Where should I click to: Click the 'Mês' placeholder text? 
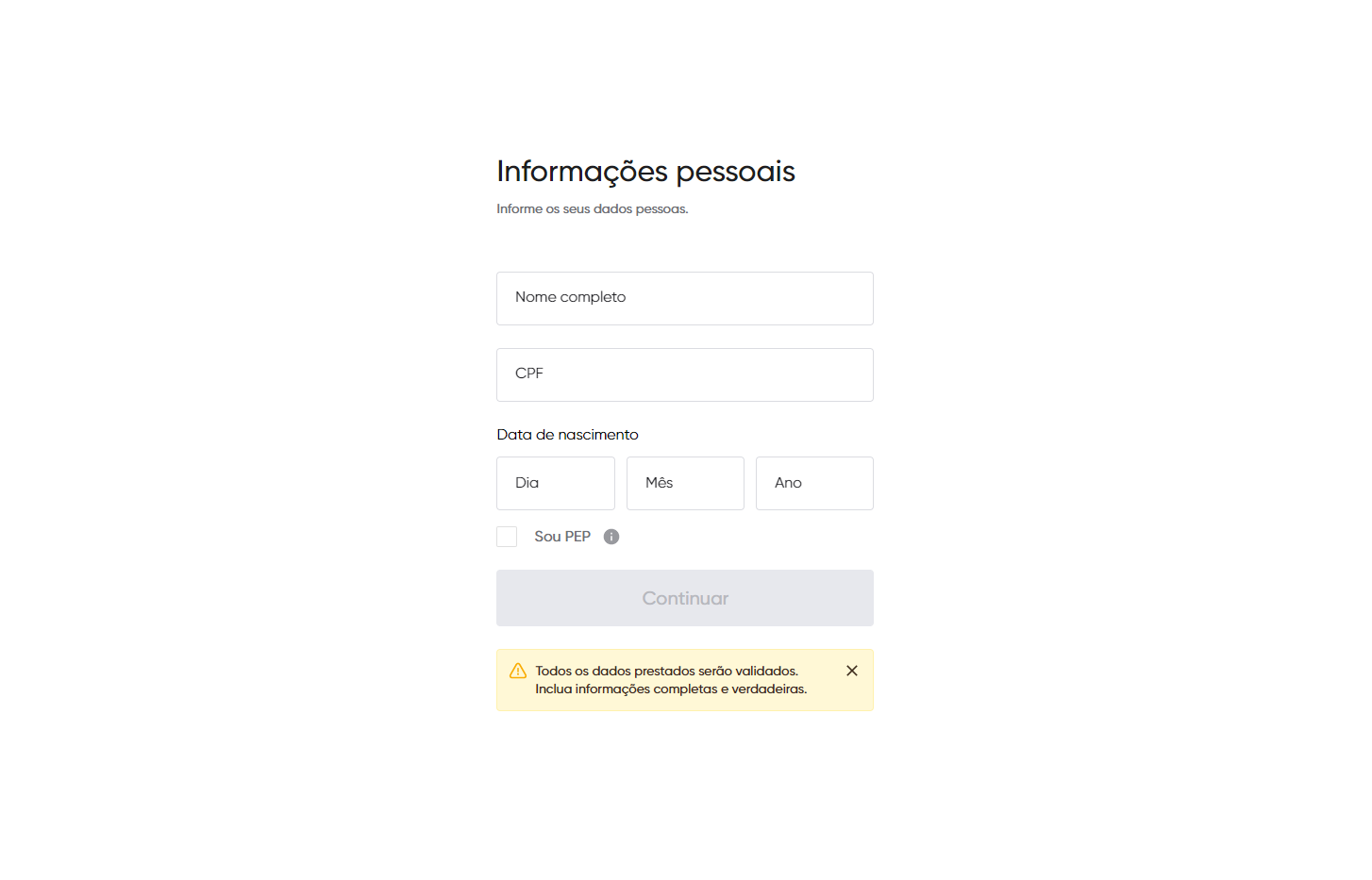click(660, 483)
